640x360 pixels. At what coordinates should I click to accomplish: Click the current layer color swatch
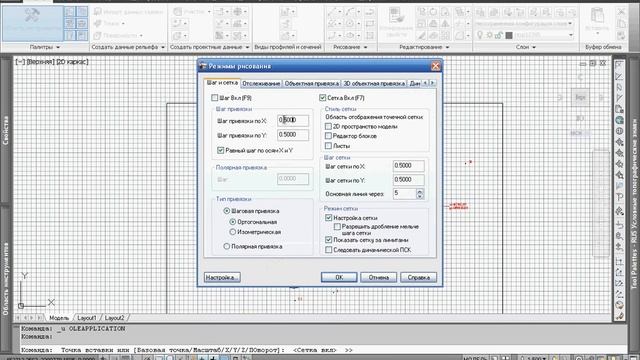tap(509, 36)
